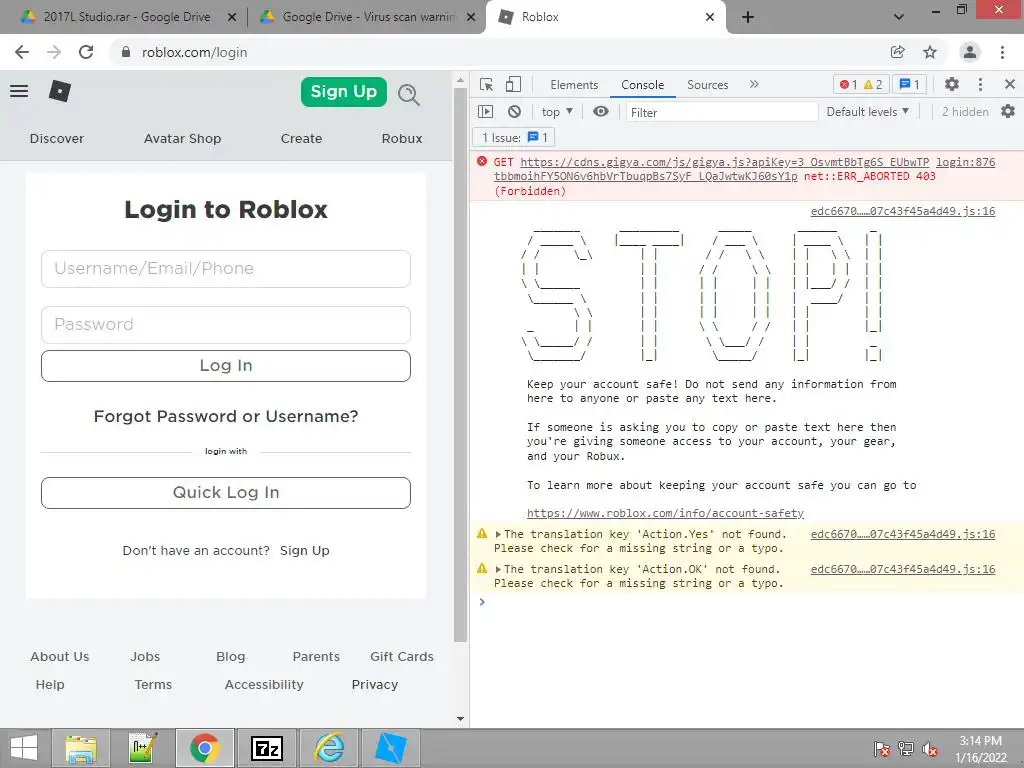Open Discover in Roblox navigation

[57, 138]
